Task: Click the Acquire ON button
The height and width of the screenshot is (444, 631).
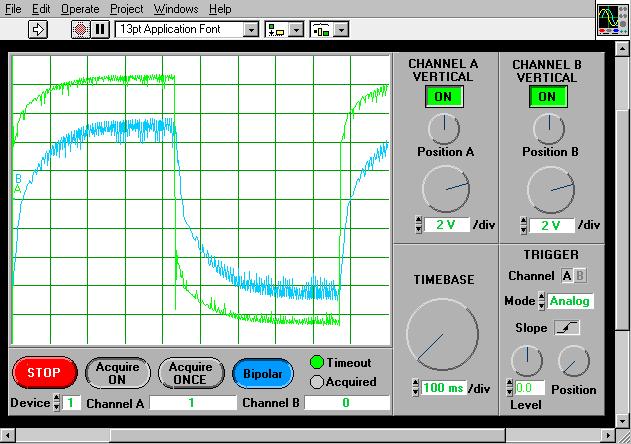Action: point(118,373)
